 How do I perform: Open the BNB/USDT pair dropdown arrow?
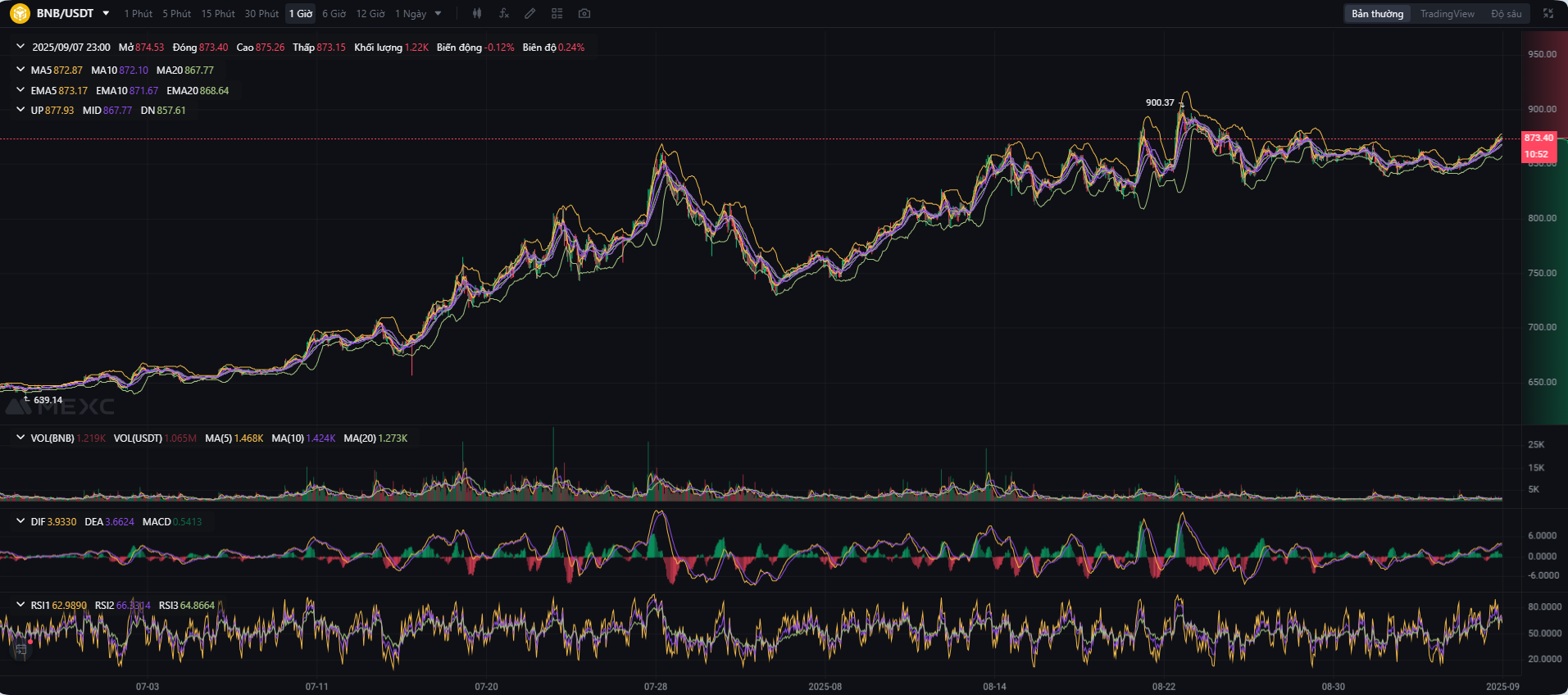point(106,13)
